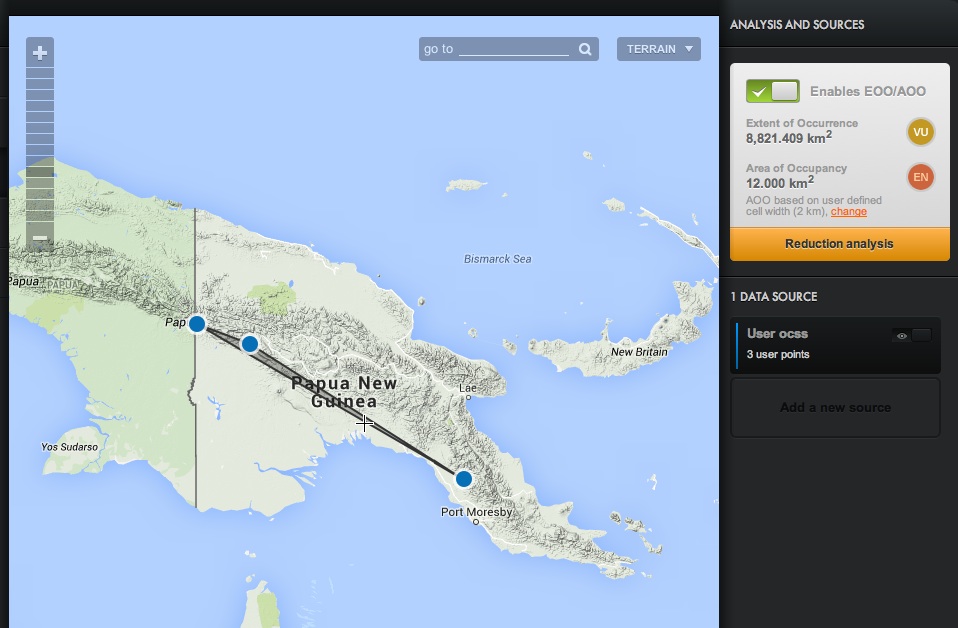Image resolution: width=958 pixels, height=628 pixels.
Task: Click Add a new source
Action: (835, 408)
